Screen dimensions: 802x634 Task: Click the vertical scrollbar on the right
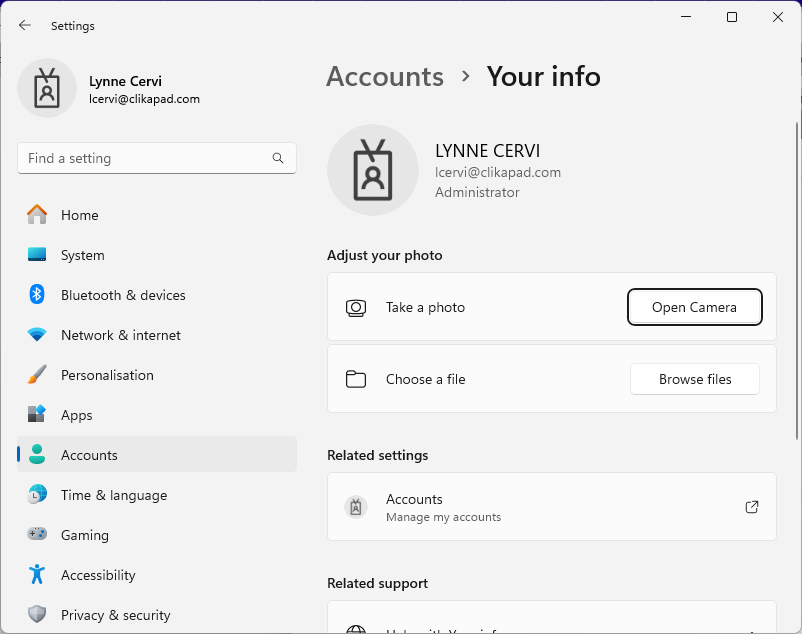tap(796, 280)
